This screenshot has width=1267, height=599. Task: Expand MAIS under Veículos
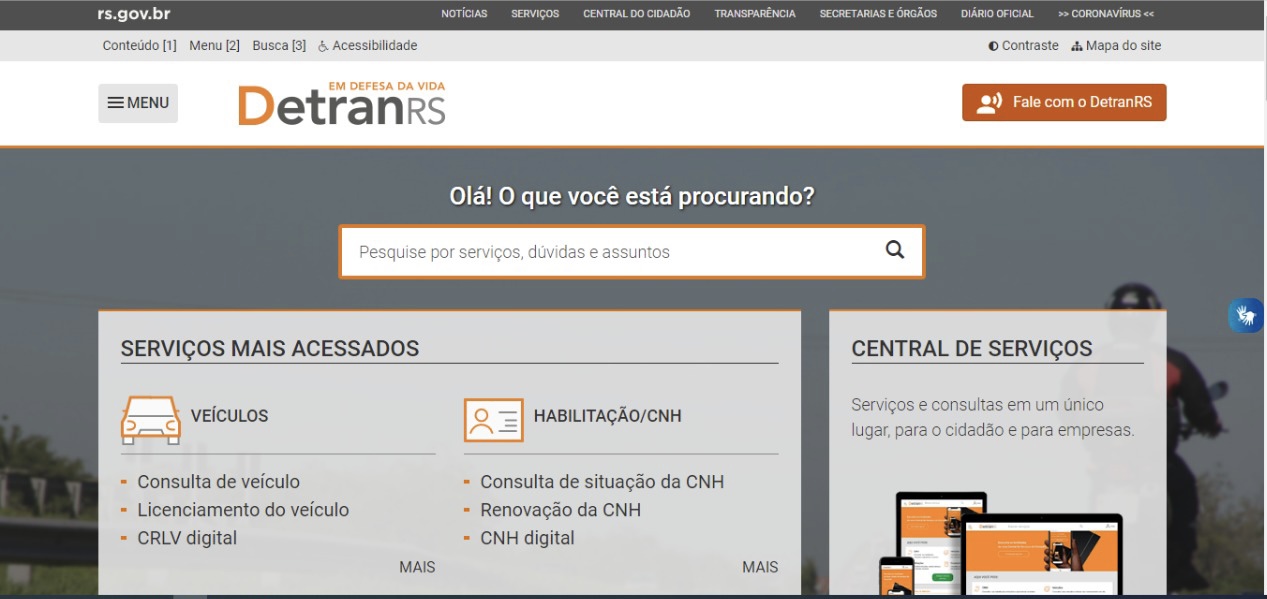click(x=417, y=567)
